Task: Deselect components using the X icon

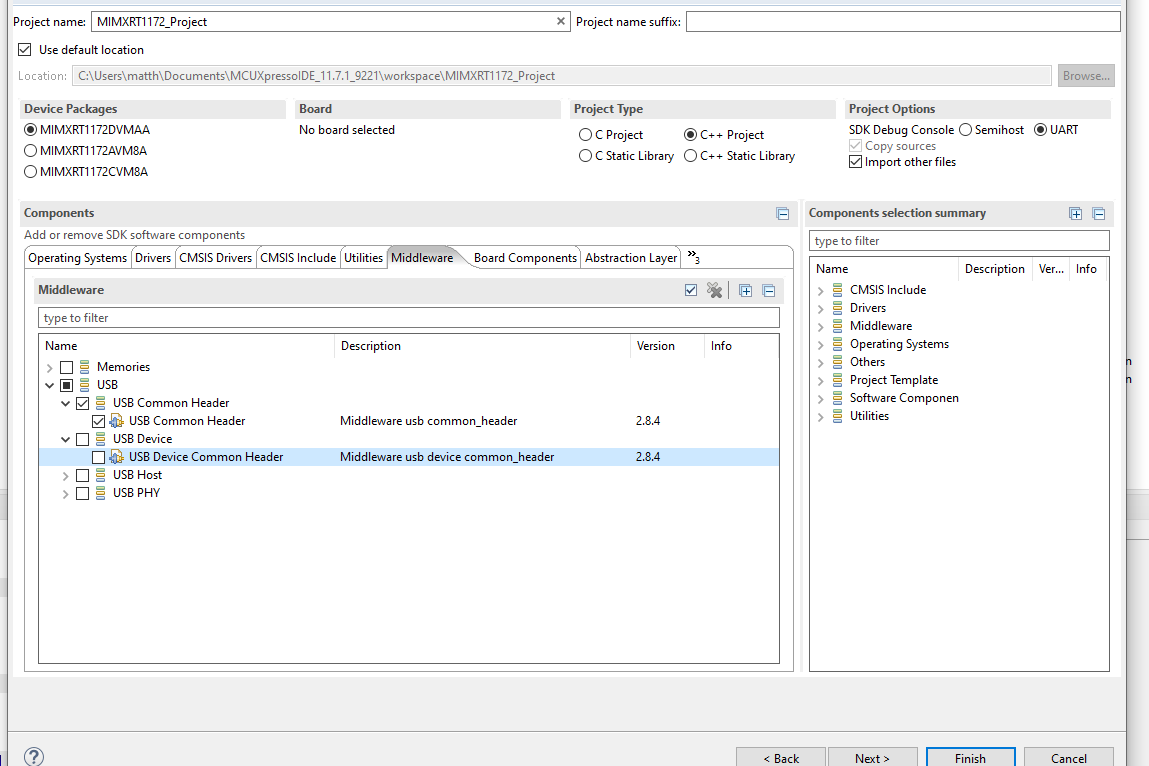Action: (714, 290)
